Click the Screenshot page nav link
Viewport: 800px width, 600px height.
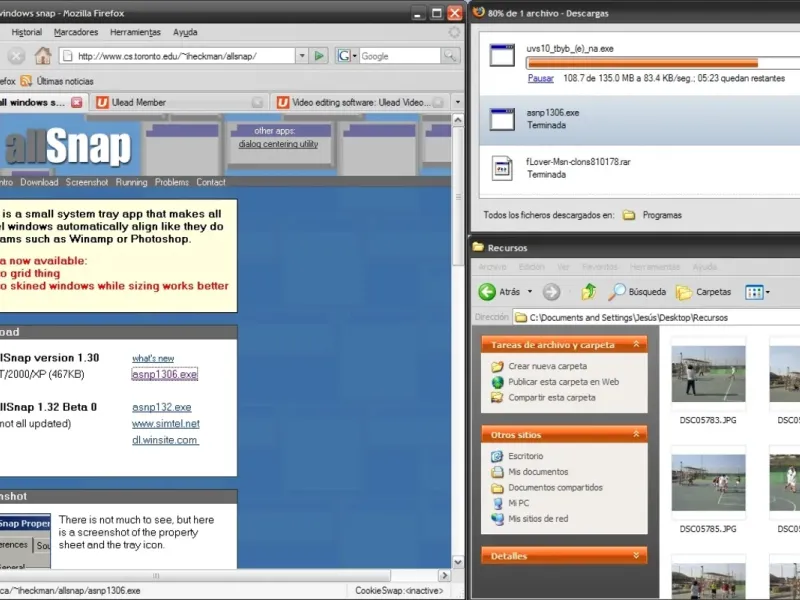pos(87,182)
